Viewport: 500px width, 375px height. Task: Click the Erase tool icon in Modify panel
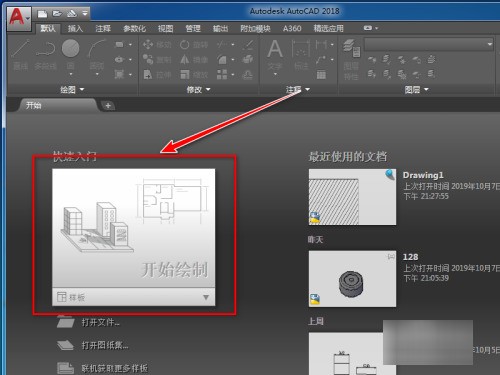[248, 44]
